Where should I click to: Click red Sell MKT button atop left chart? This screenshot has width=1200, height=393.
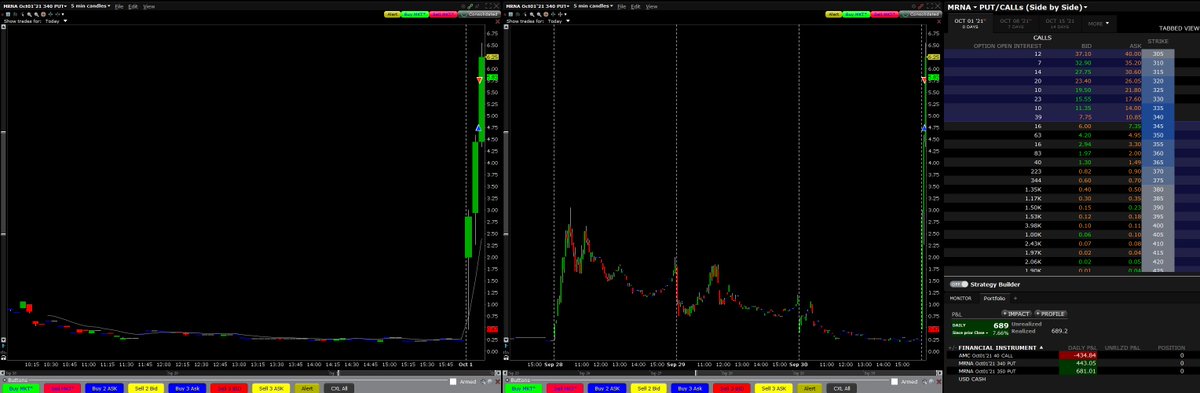click(x=443, y=14)
